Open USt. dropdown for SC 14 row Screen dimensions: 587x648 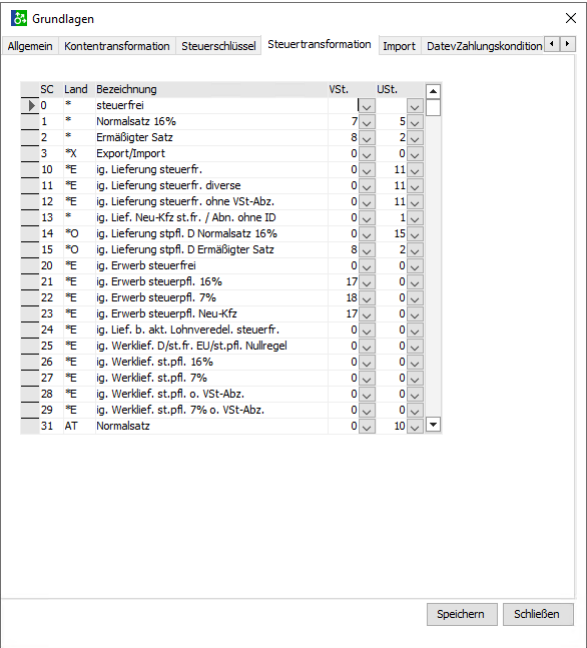415,234
